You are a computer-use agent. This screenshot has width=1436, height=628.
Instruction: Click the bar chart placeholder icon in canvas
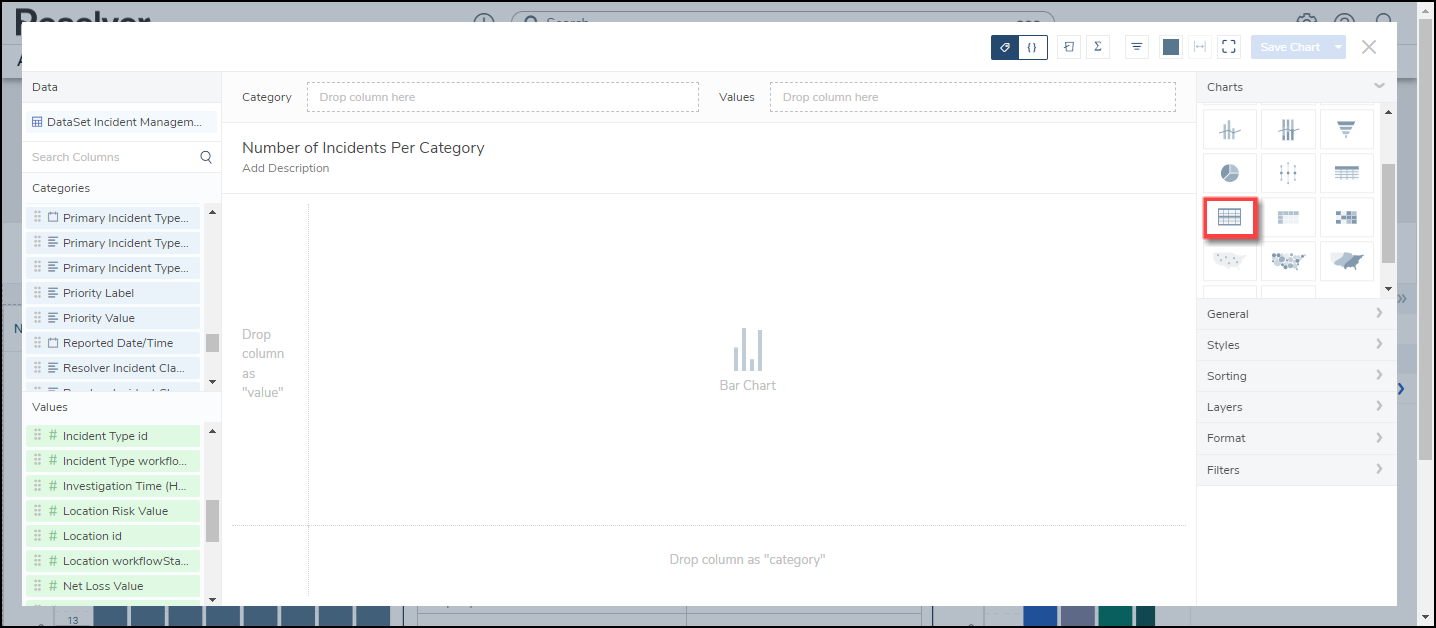click(x=747, y=349)
